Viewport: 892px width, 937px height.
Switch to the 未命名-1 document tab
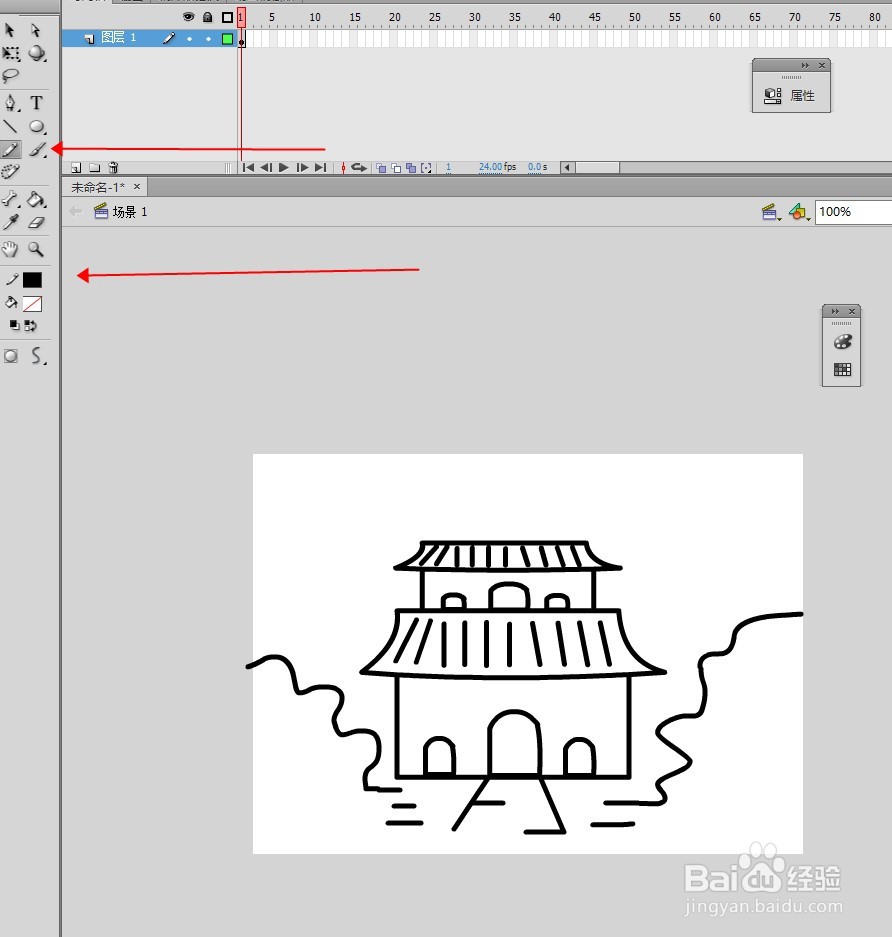pos(100,186)
